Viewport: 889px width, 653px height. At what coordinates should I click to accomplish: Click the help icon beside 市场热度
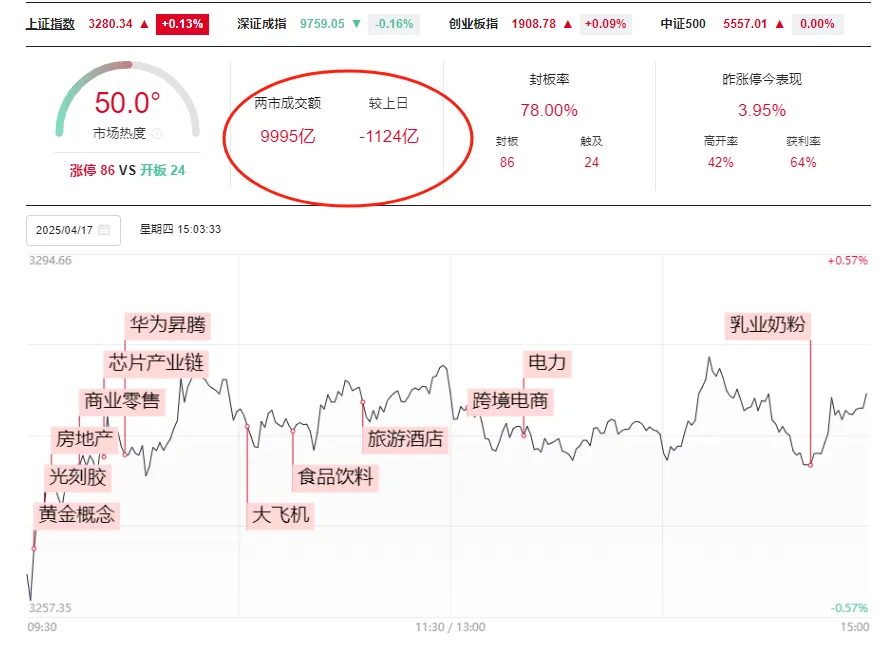157,133
